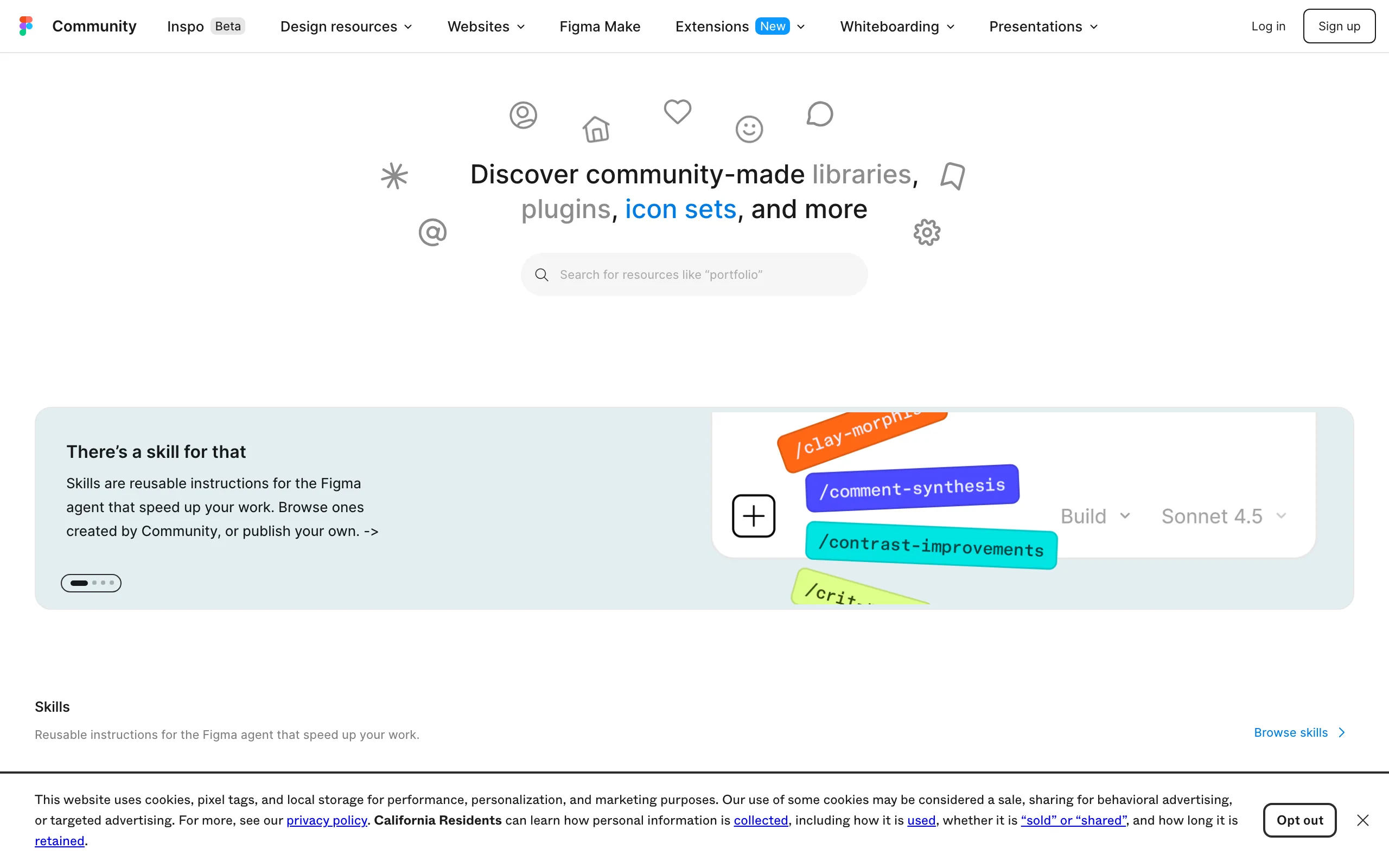Viewport: 1389px width, 868px height.
Task: Click the "Skills" section heading
Action: pyautogui.click(x=52, y=707)
